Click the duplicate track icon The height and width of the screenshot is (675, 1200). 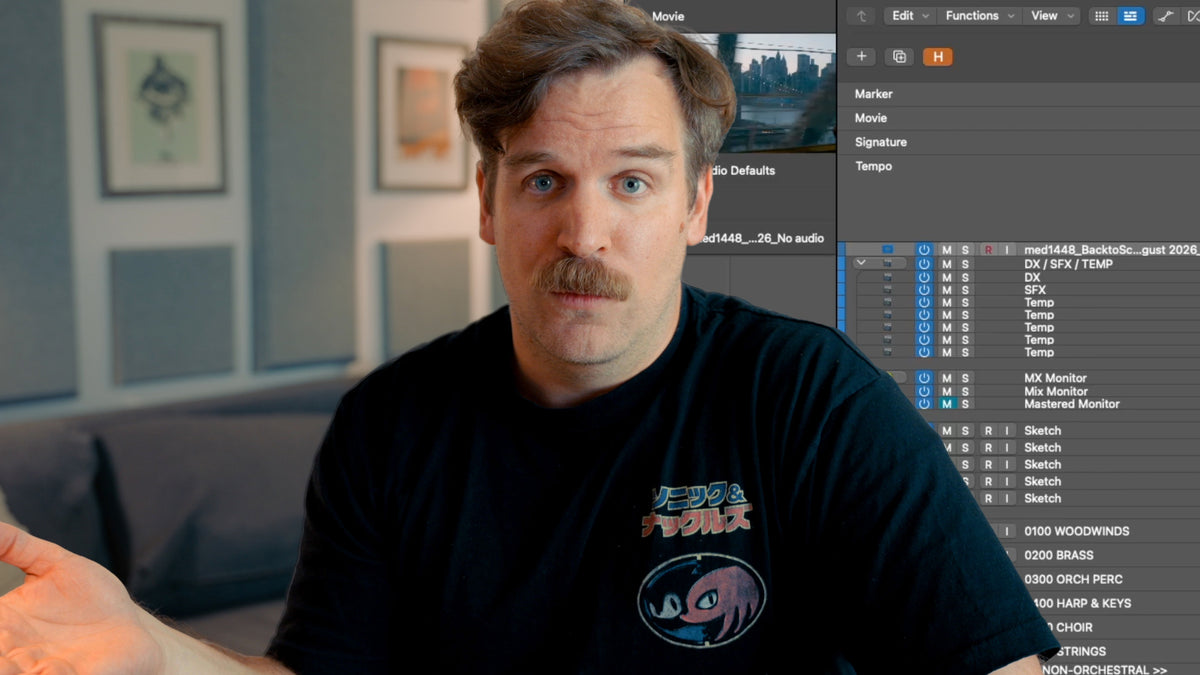pyautogui.click(x=899, y=57)
